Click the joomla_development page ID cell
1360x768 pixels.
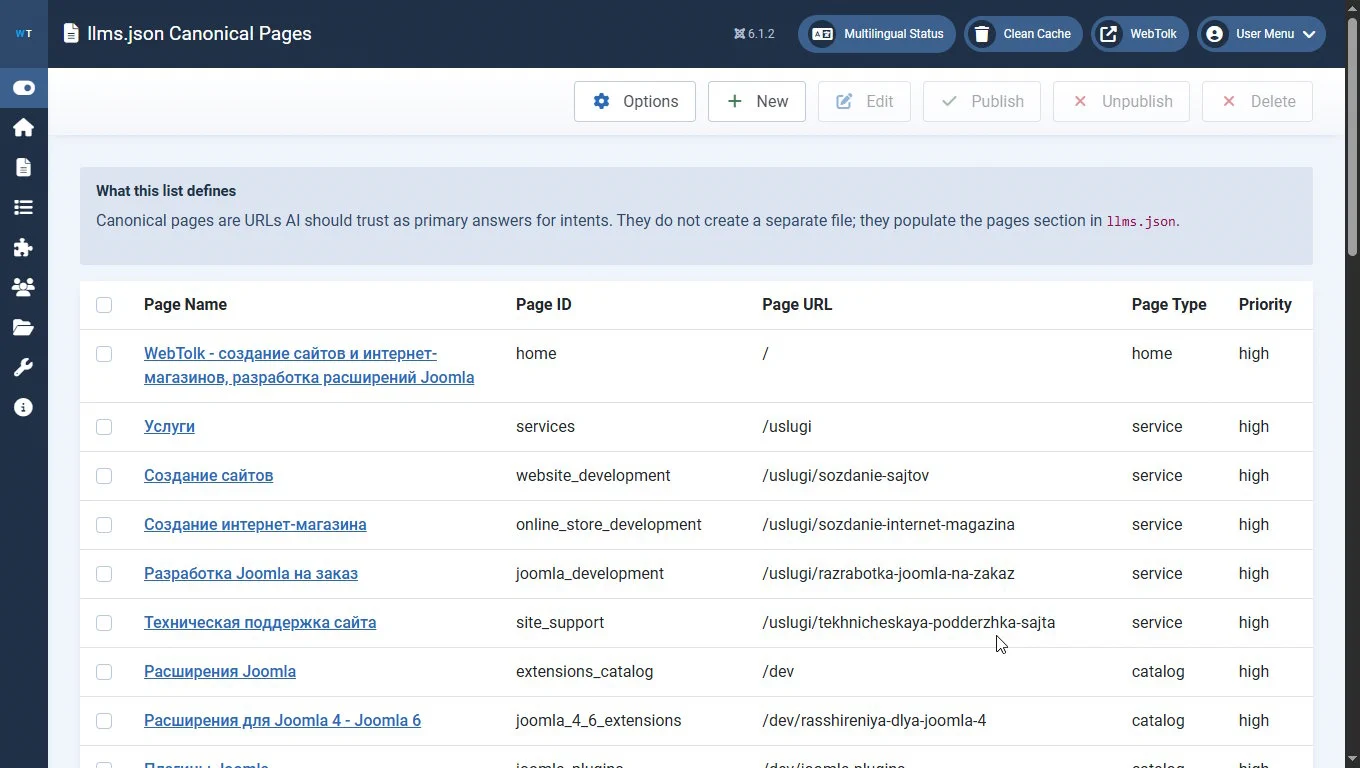pyautogui.click(x=590, y=574)
